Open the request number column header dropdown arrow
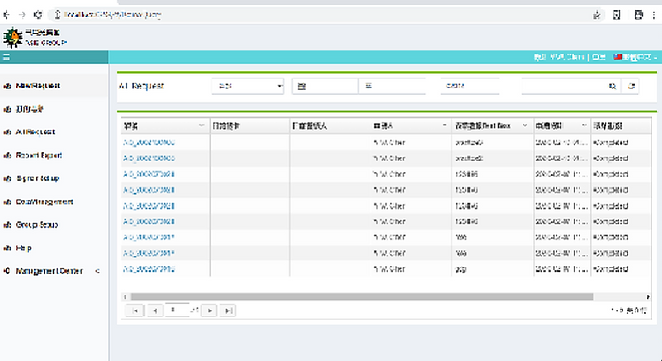Viewport: 662px width, 361px height. click(201, 126)
